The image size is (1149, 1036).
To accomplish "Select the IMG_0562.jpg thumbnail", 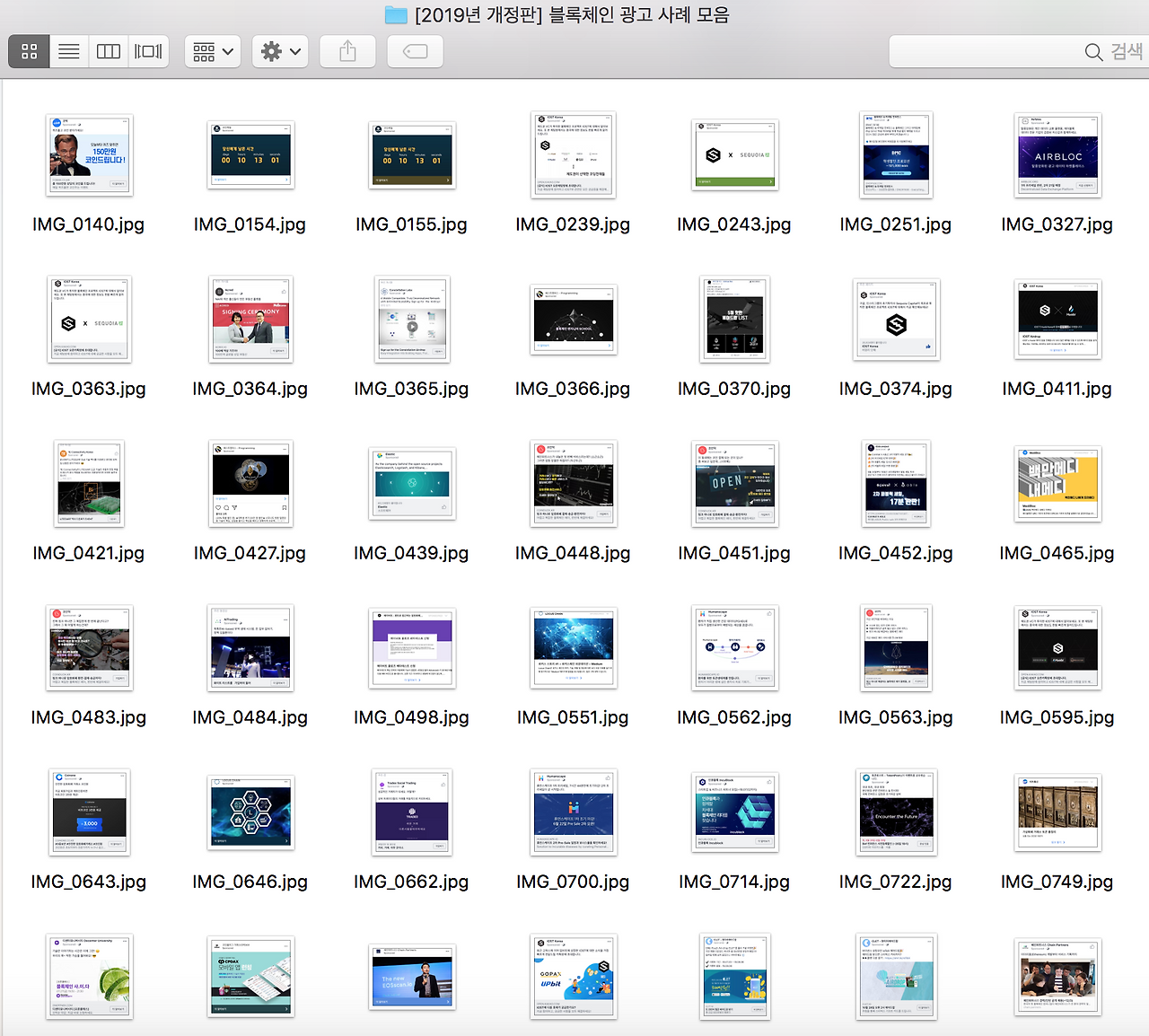I will pos(735,647).
